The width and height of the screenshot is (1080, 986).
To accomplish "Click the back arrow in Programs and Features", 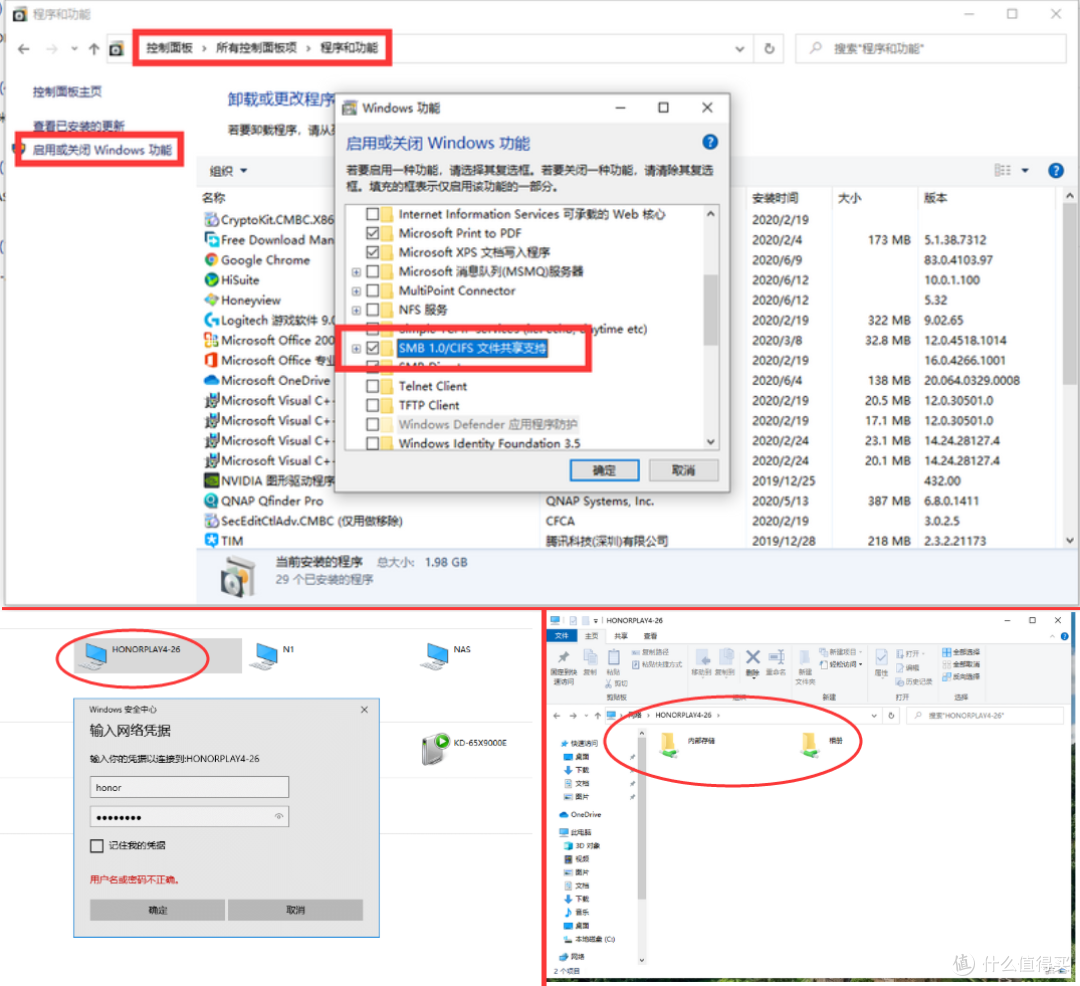I will (23, 49).
